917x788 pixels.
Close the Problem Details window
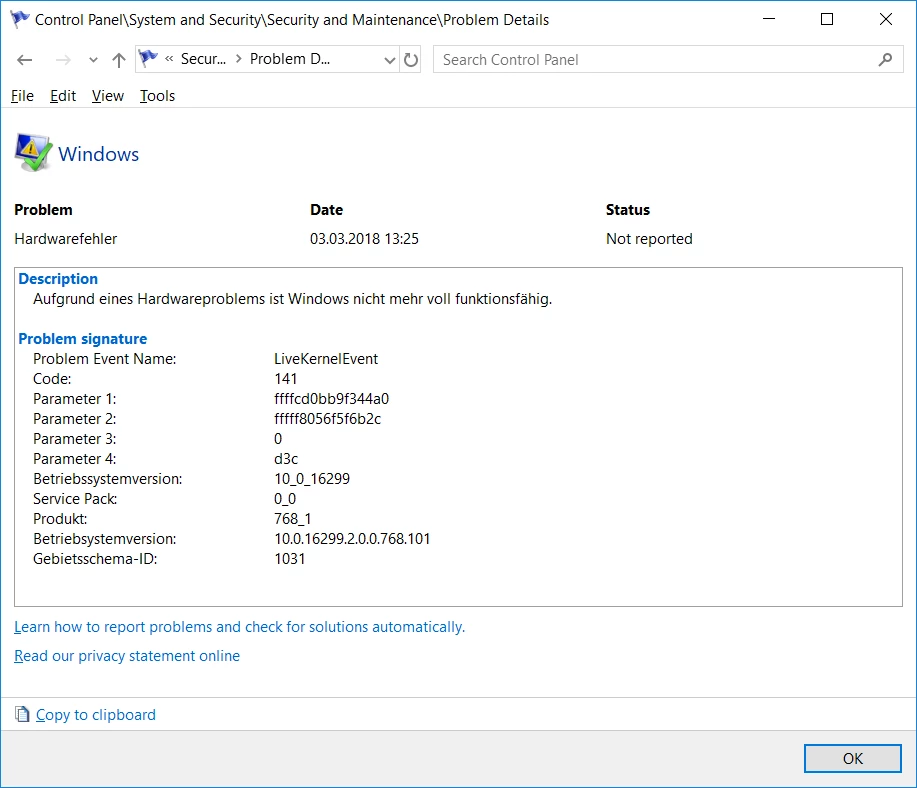click(x=885, y=19)
